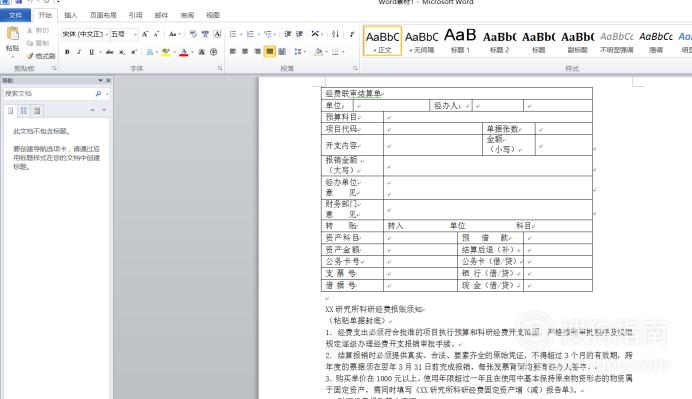
Task: Click the Clear Formatting icon
Action: [193, 34]
